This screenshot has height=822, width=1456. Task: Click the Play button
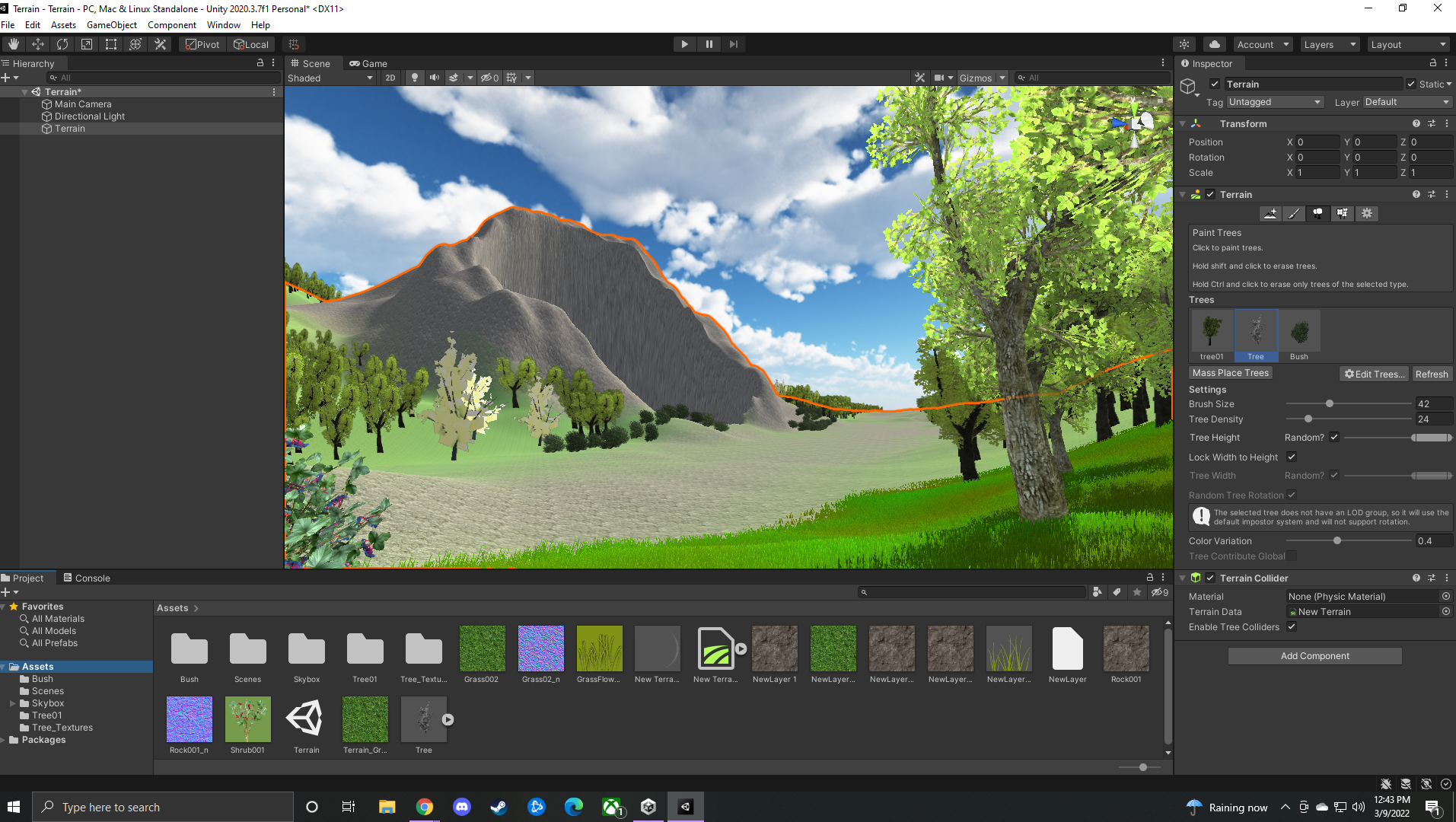[x=685, y=44]
